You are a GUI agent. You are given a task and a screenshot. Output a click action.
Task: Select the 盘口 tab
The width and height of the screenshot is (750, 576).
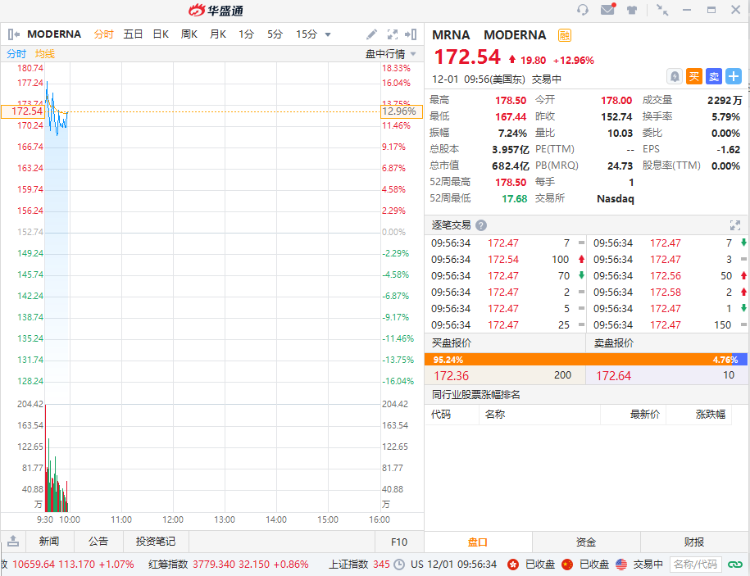tap(478, 542)
